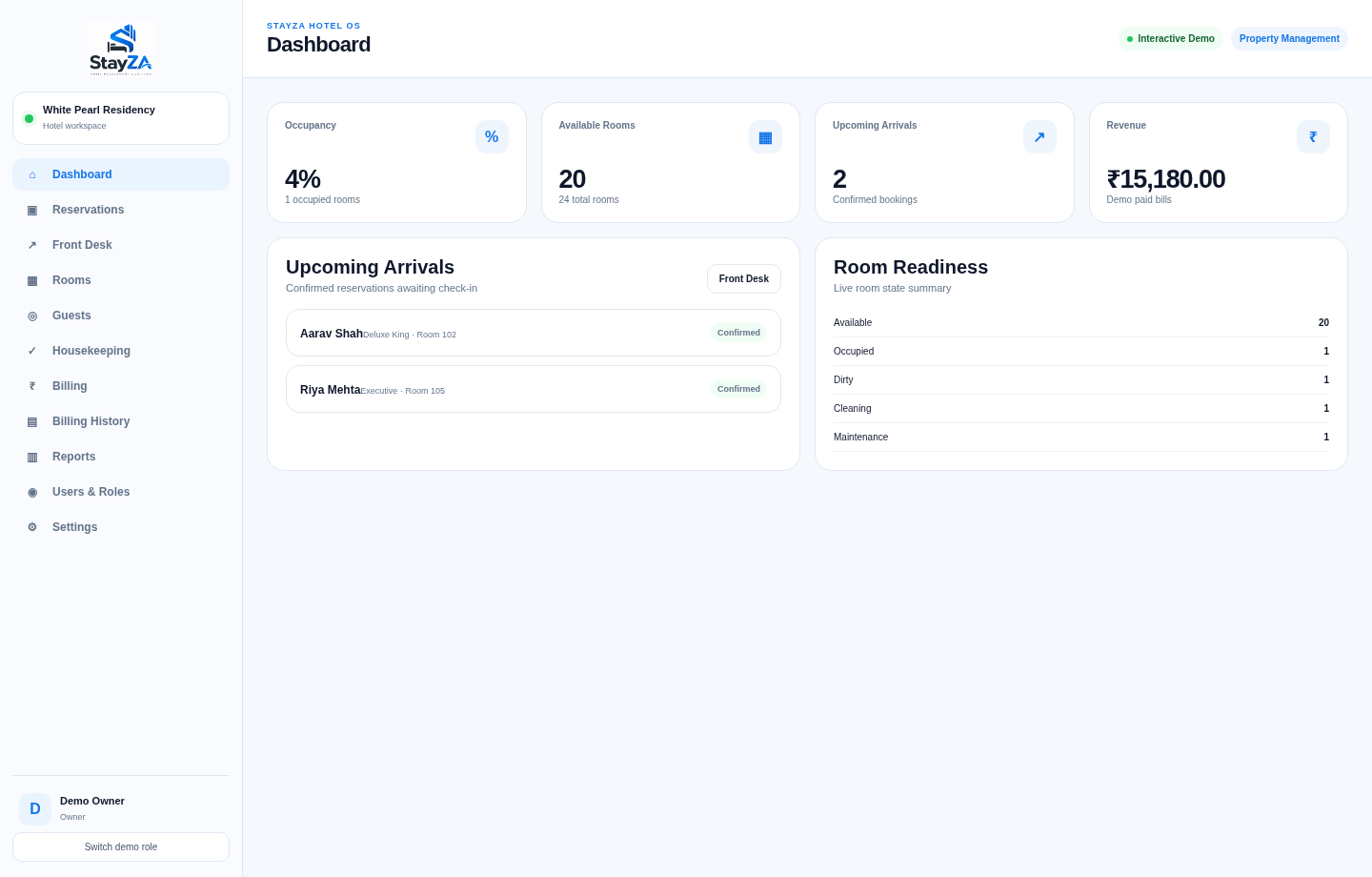Click the Dirty row in Room Readiness
The image size is (1372, 877).
tap(1081, 380)
